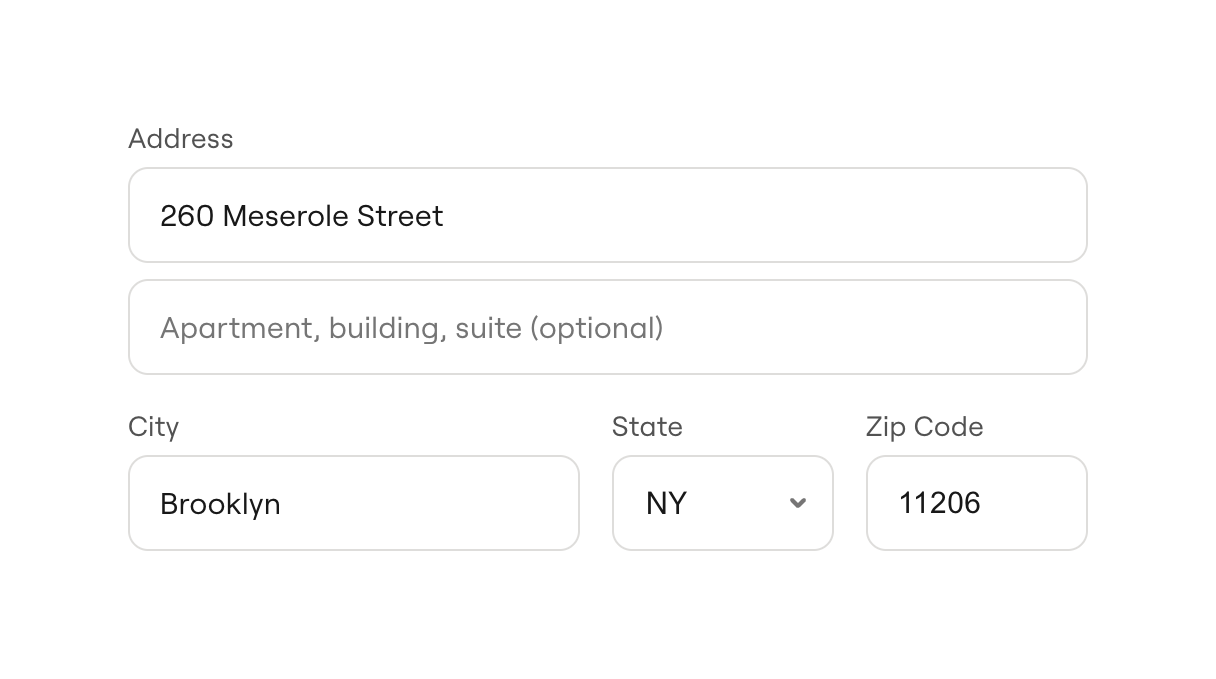The height and width of the screenshot is (679, 1216).
Task: Click empty space after 11206 in Zip field
Action: 1040,503
